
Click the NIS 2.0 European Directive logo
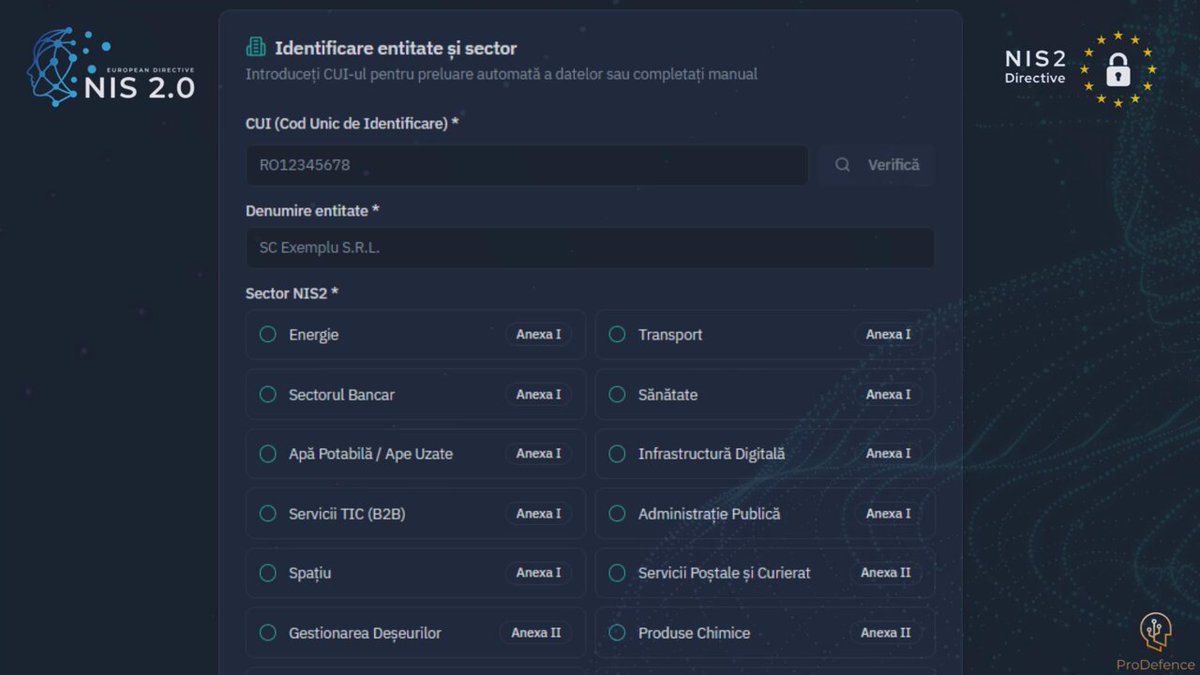111,67
